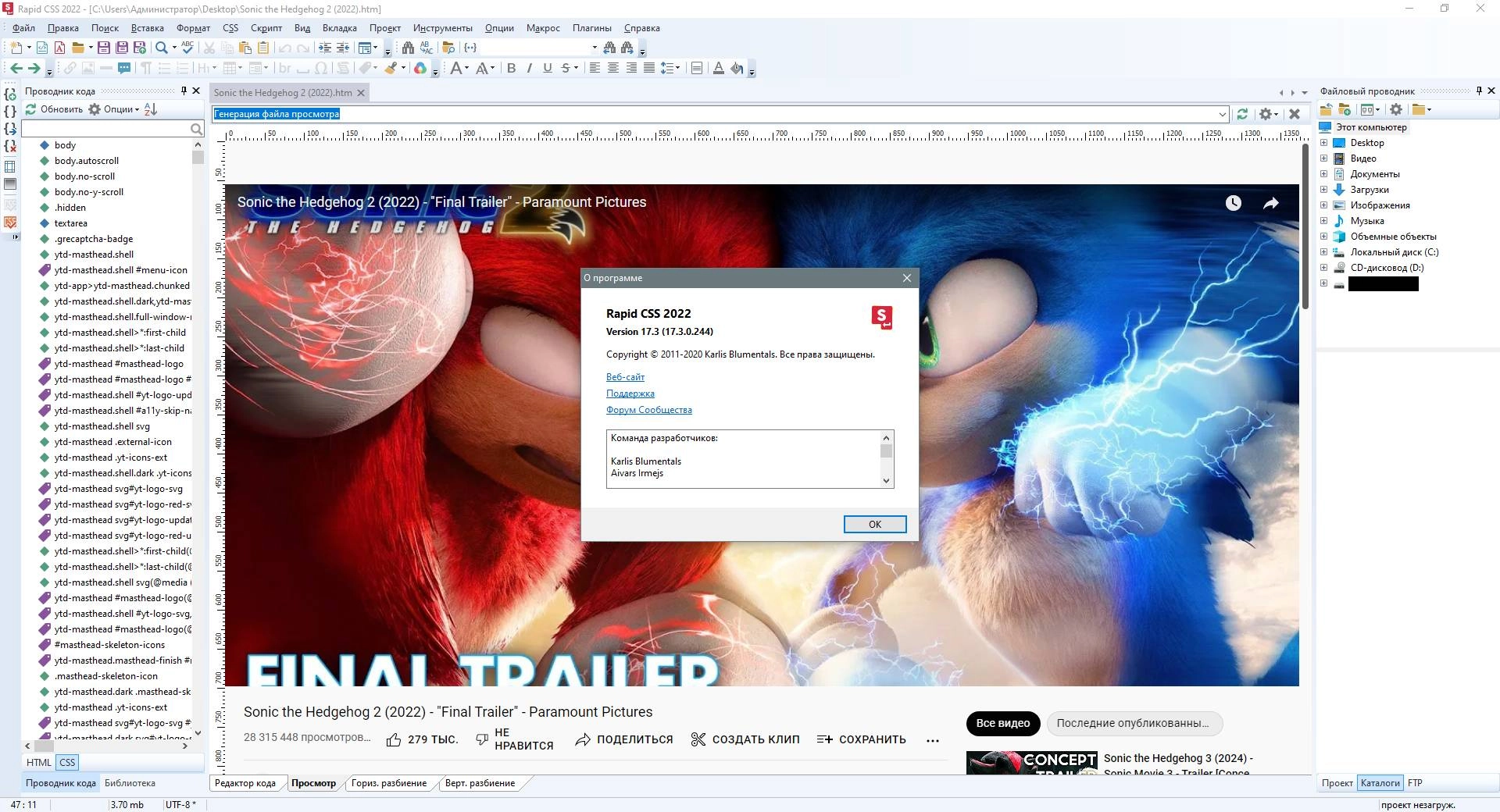Click the Underline formatting icon
This screenshot has height=812, width=1500.
[548, 68]
